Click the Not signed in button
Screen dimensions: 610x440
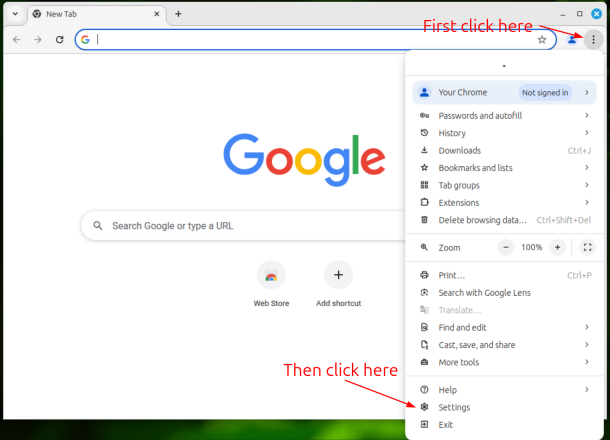pyautogui.click(x=545, y=93)
